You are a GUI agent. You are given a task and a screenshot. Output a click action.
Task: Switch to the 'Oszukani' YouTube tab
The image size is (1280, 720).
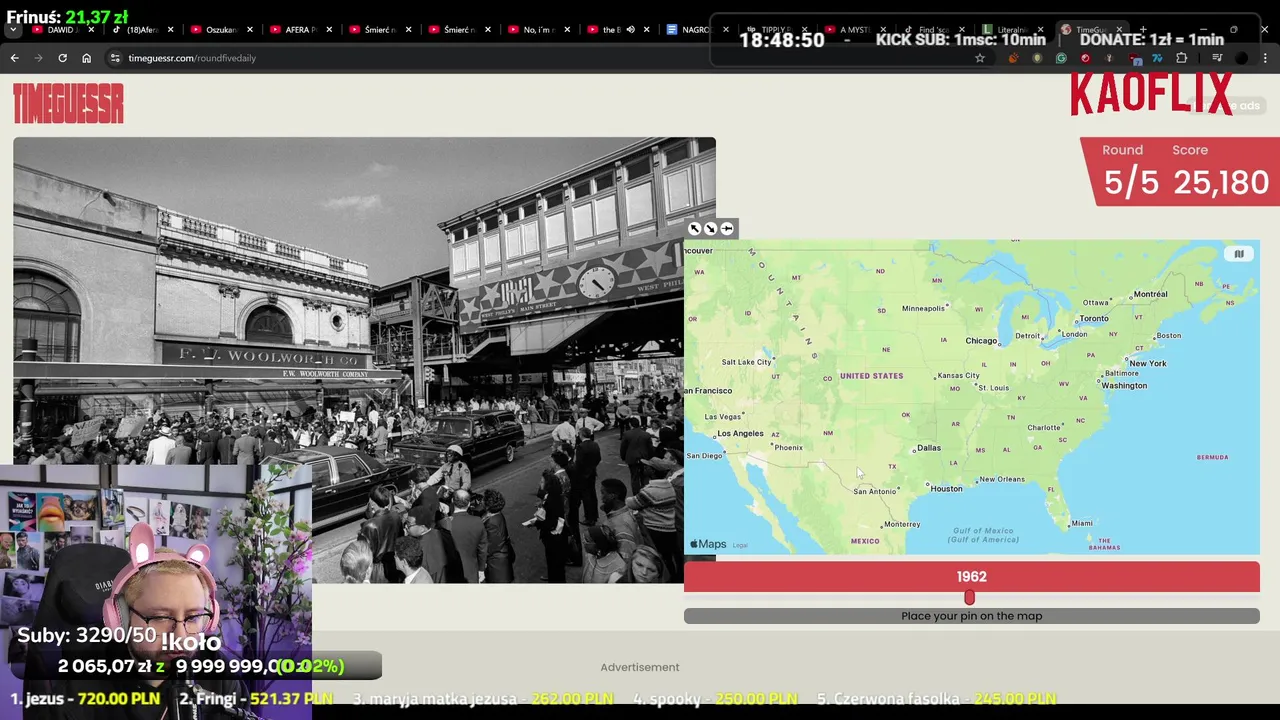(217, 30)
